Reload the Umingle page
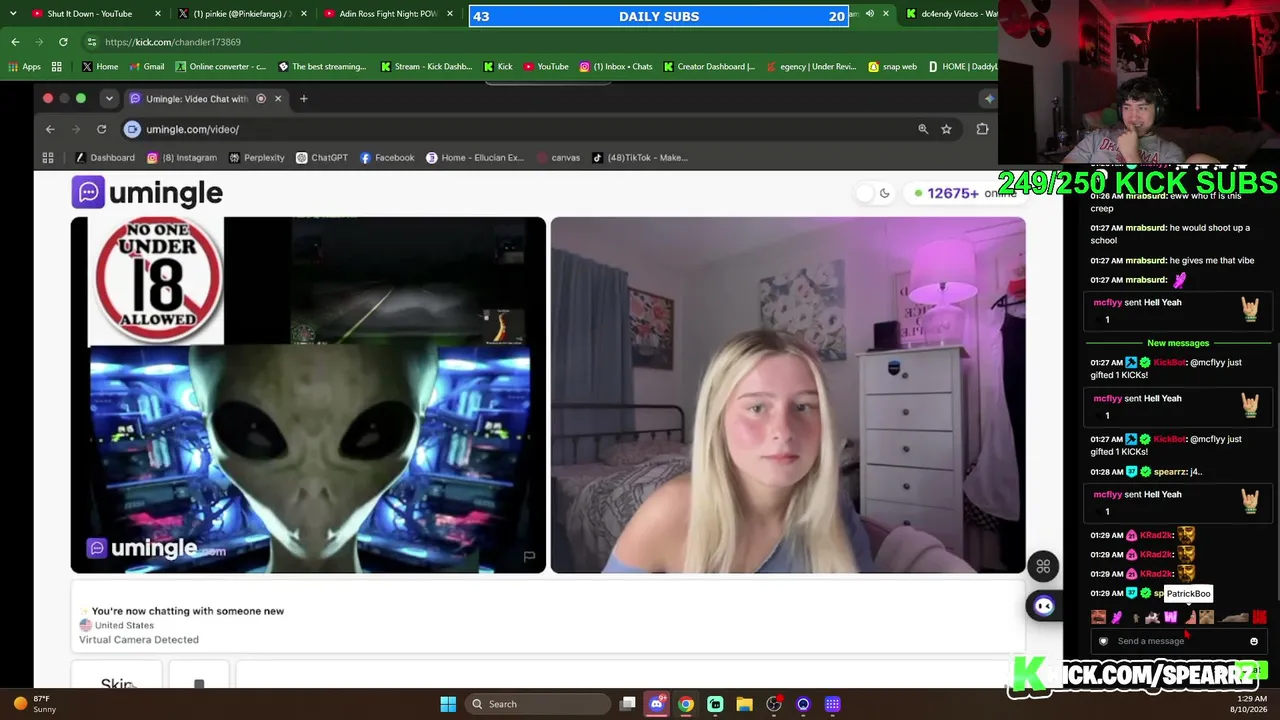Image resolution: width=1280 pixels, height=720 pixels. click(101, 129)
